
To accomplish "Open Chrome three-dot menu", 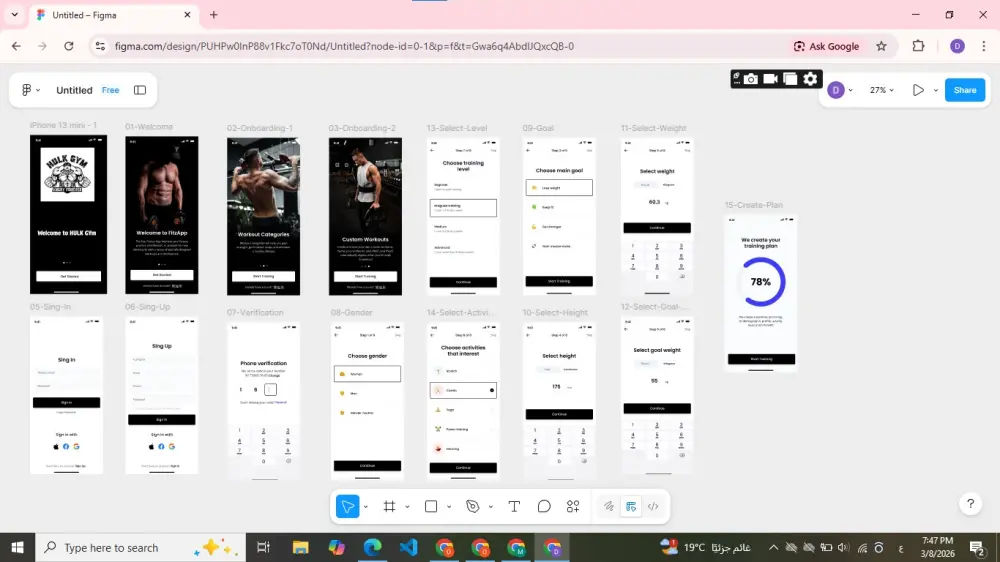I will click(983, 46).
